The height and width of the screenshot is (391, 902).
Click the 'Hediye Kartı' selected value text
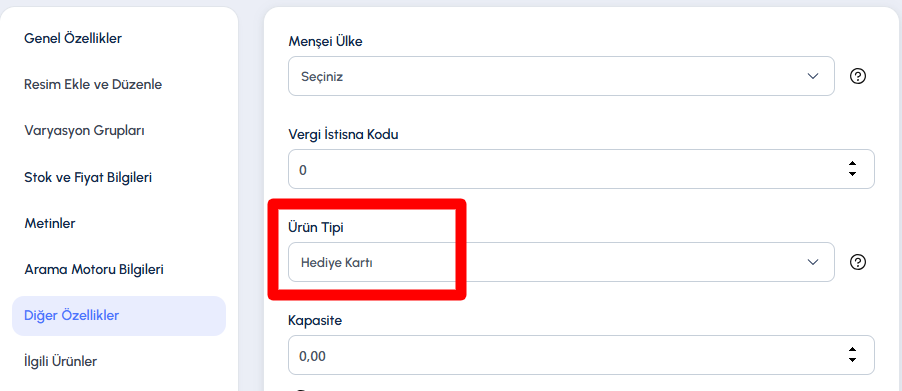337,262
